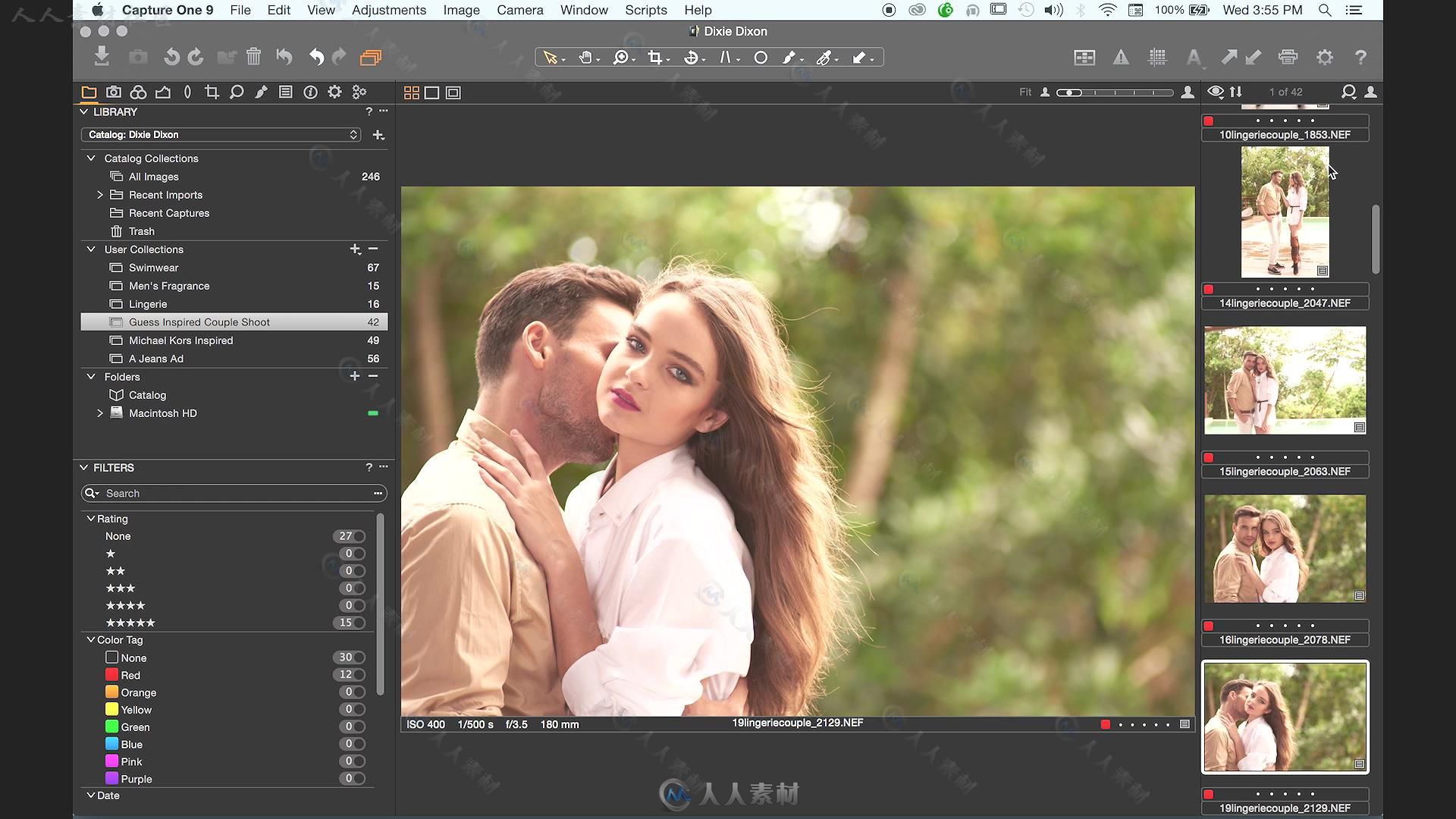Adjust the viewer zoom slider
Viewport: 1456px width, 819px height.
(1115, 93)
